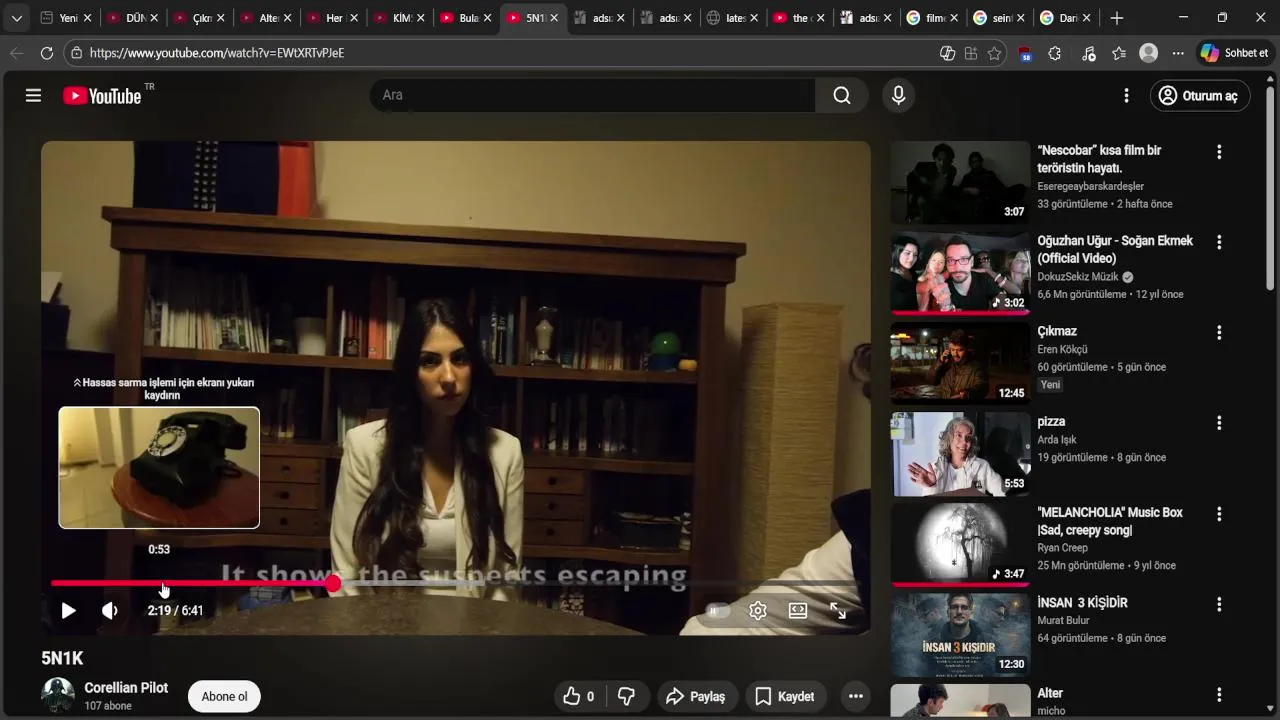Open the Alter video title
The image size is (1280, 720).
coord(1050,693)
